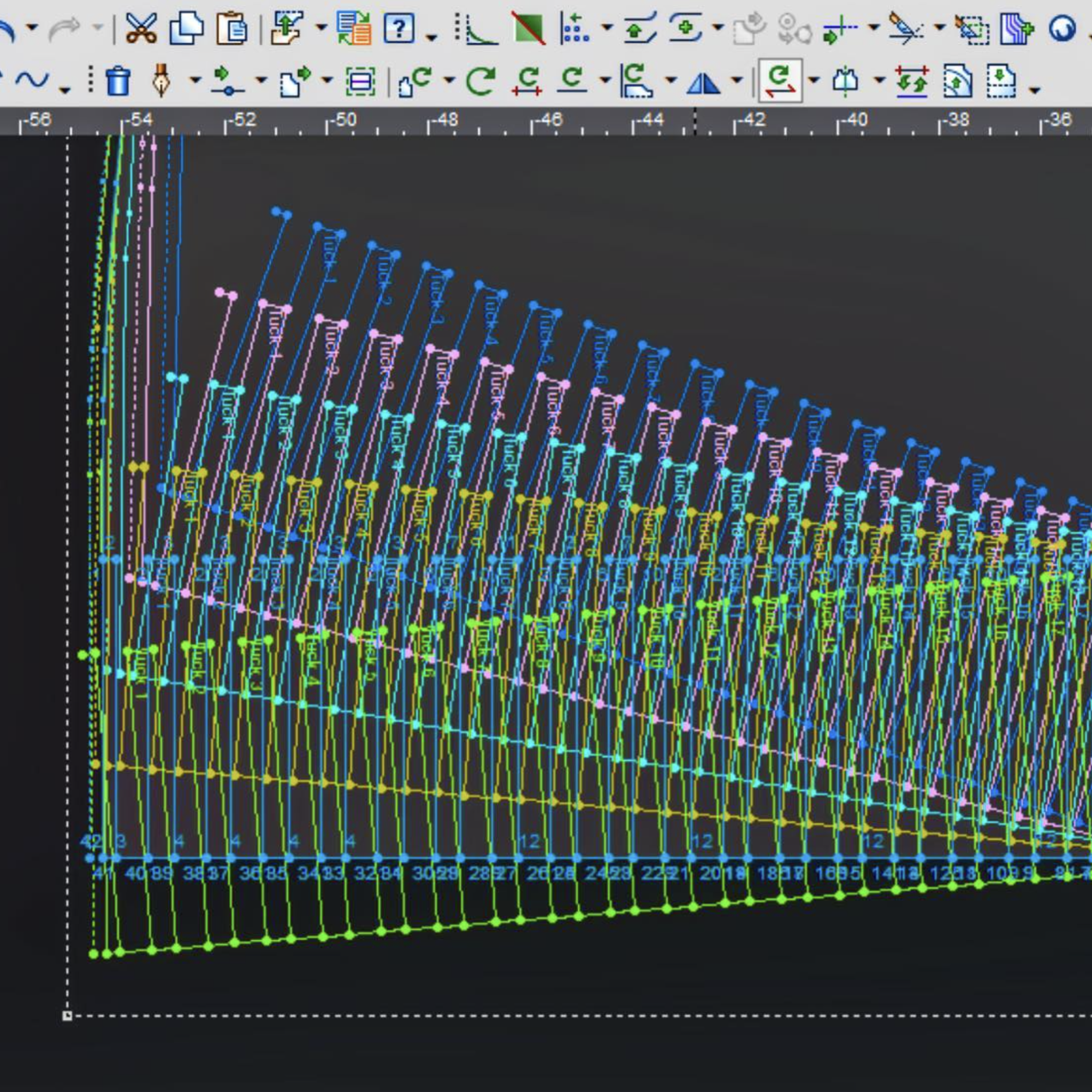Click the full-circle green rotate arrow icon
The height and width of the screenshot is (1092, 1092).
point(481,81)
